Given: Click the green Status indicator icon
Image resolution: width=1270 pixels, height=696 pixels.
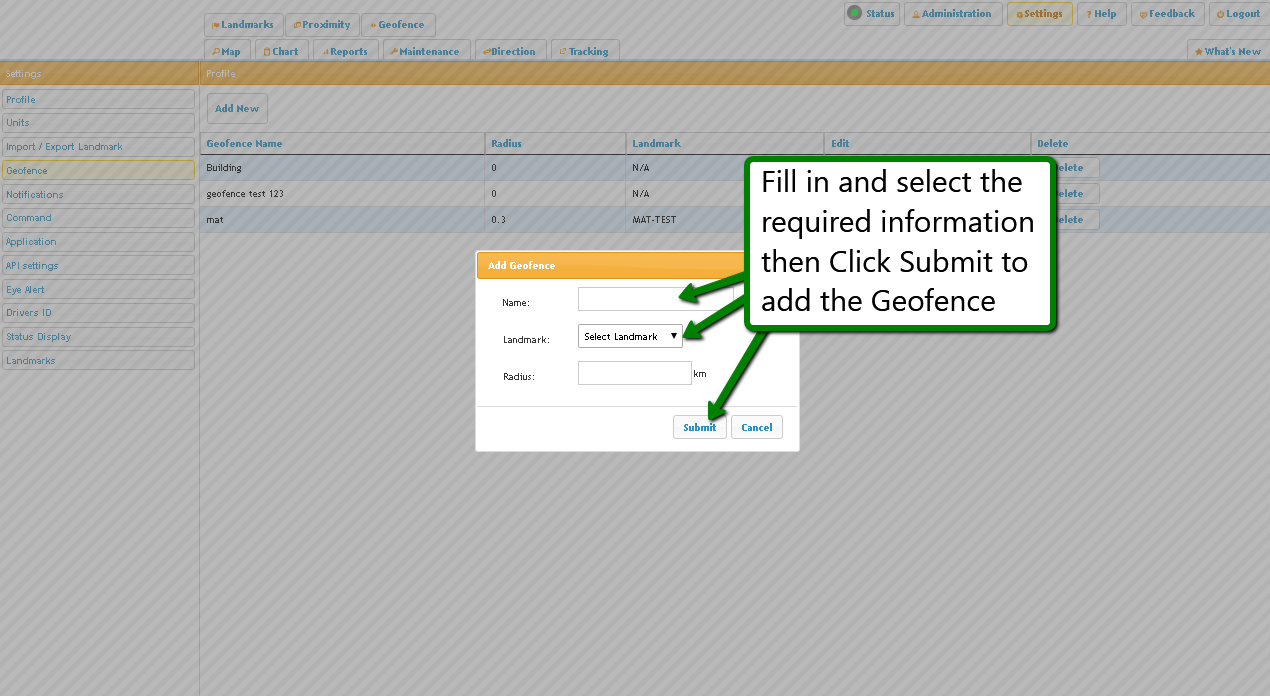Looking at the screenshot, I should pyautogui.click(x=854, y=13).
